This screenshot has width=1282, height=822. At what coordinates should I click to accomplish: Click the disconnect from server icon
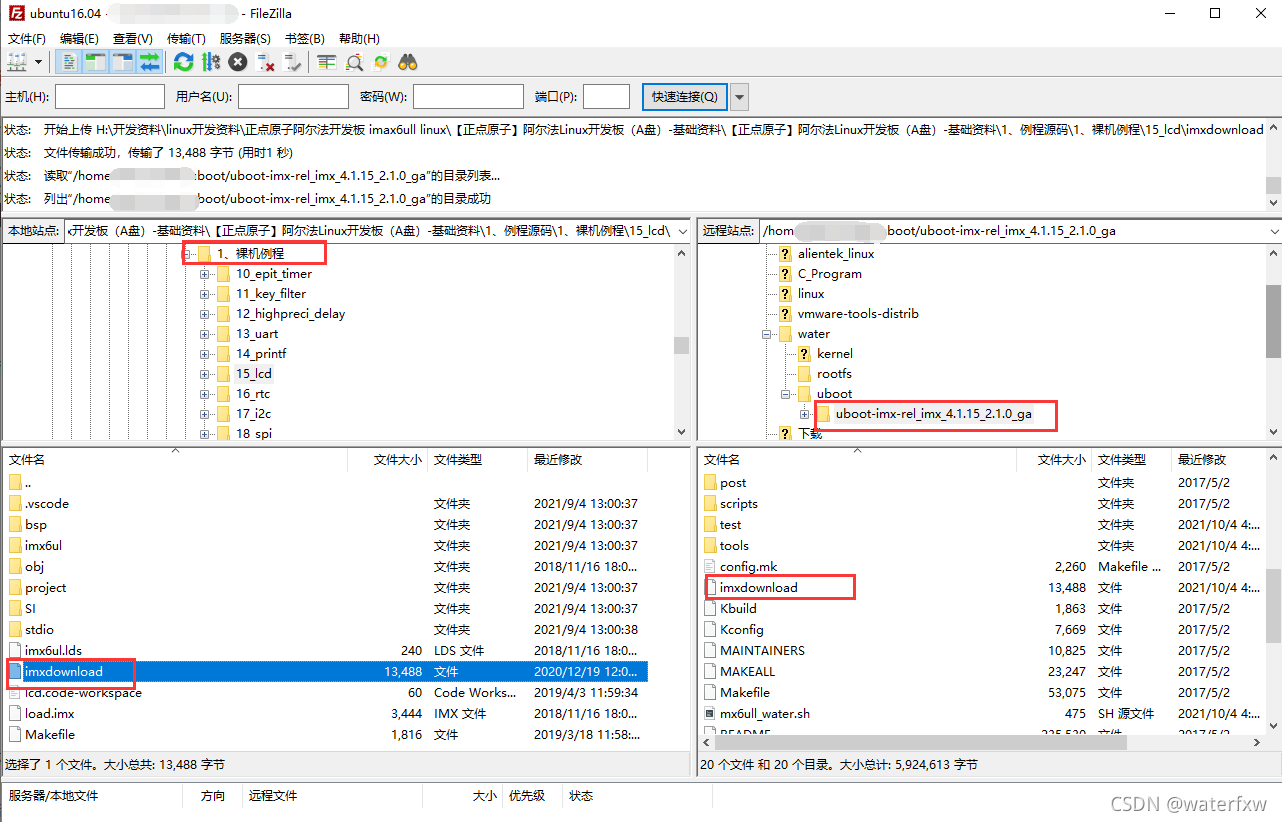pos(266,62)
